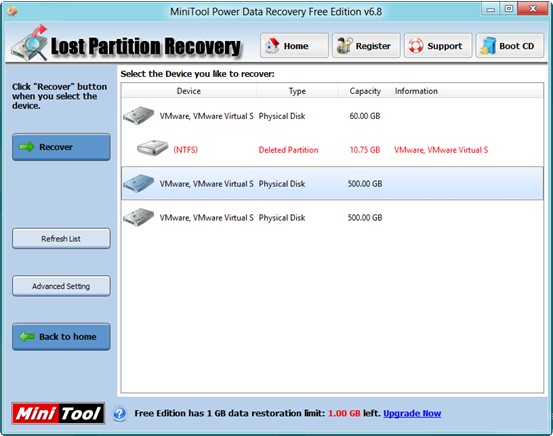553x436 pixels.
Task: Click the MiniTool logo
Action: click(x=58, y=413)
